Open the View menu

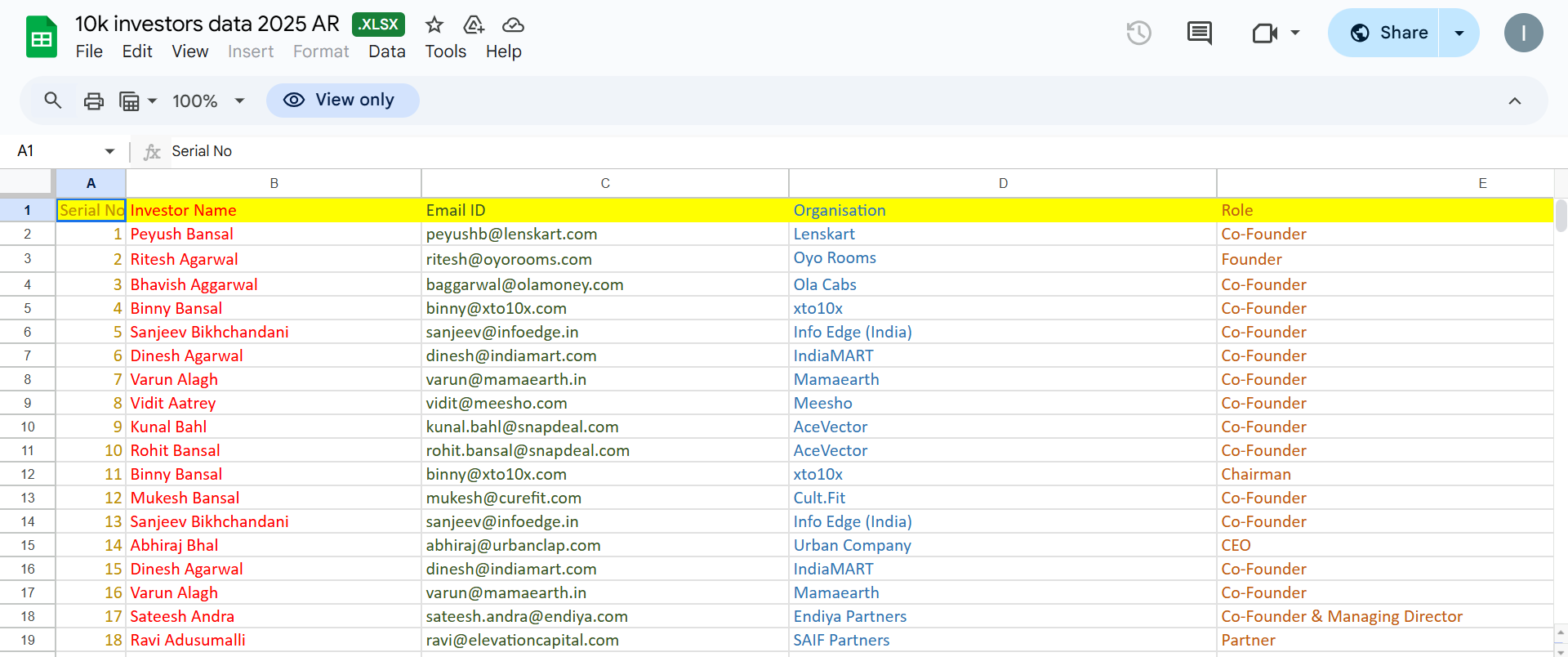click(190, 51)
